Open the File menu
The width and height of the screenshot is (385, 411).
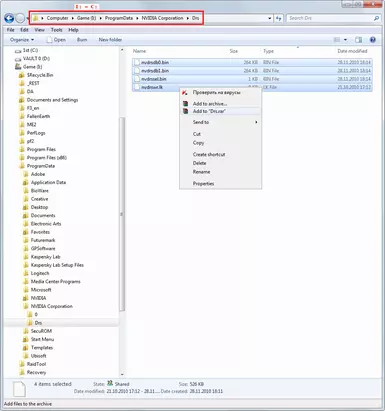click(11, 30)
